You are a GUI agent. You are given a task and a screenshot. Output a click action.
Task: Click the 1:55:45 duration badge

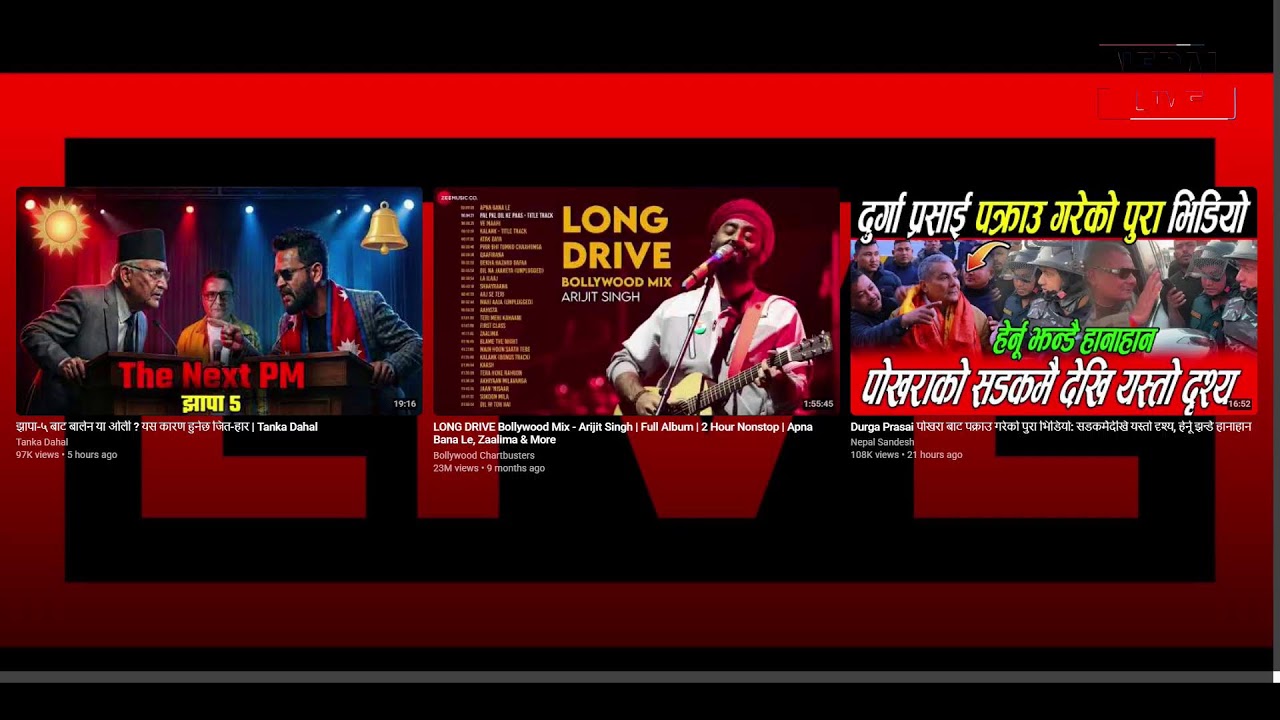pyautogui.click(x=818, y=404)
